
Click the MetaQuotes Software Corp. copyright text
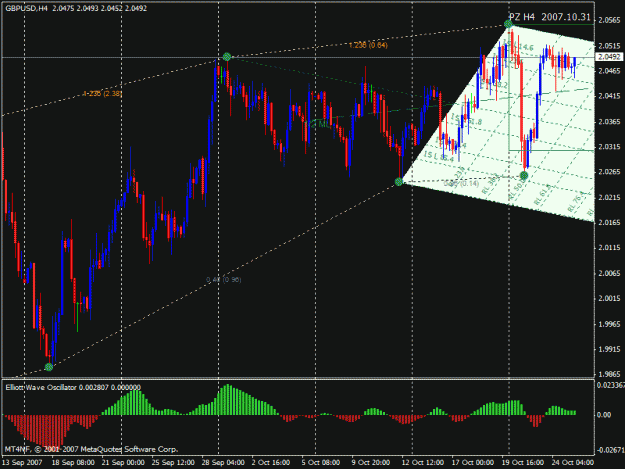pyautogui.click(x=91, y=449)
